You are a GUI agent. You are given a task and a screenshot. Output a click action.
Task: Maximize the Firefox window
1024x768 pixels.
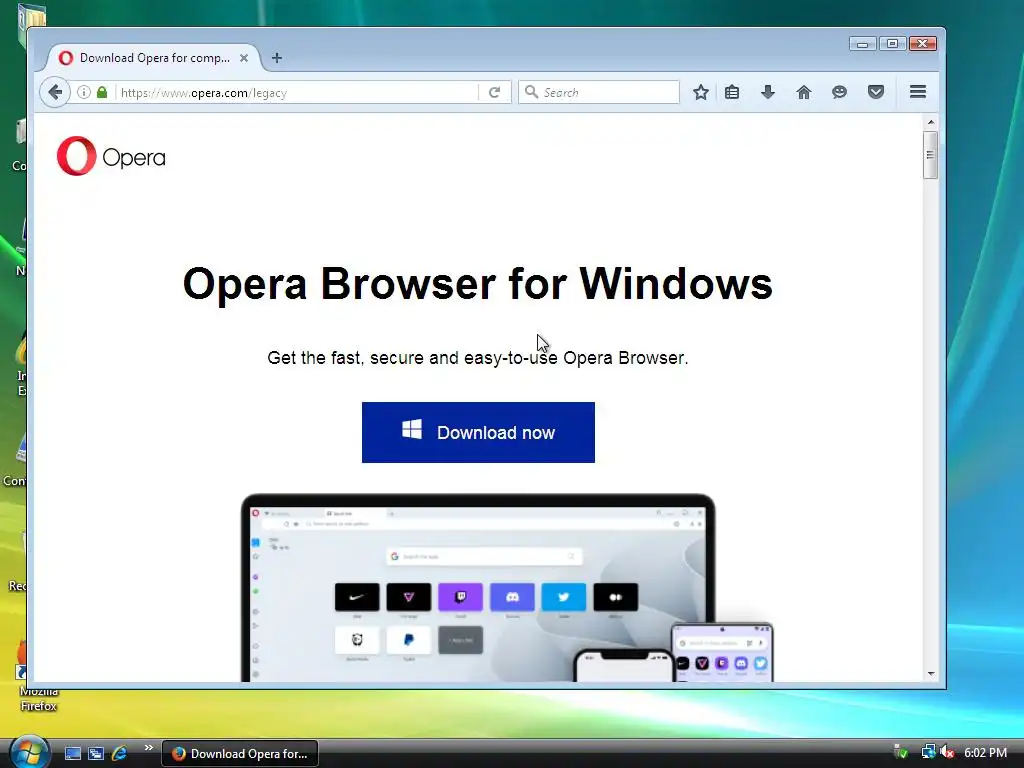click(x=892, y=44)
